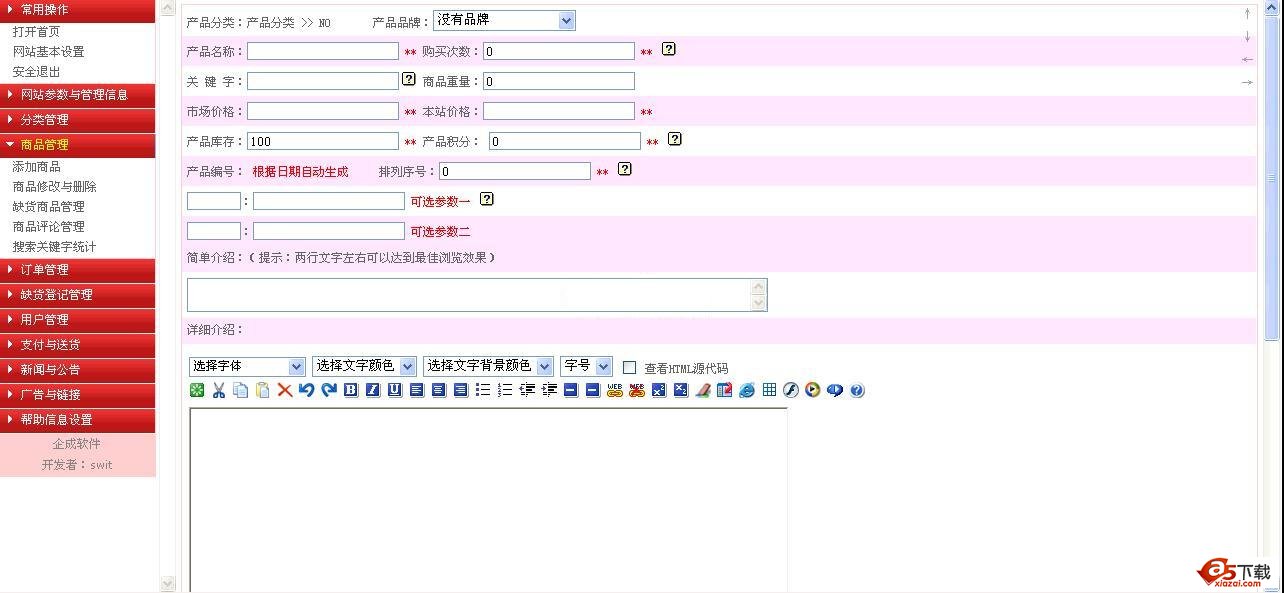Open the 添加商品 link

(36, 167)
